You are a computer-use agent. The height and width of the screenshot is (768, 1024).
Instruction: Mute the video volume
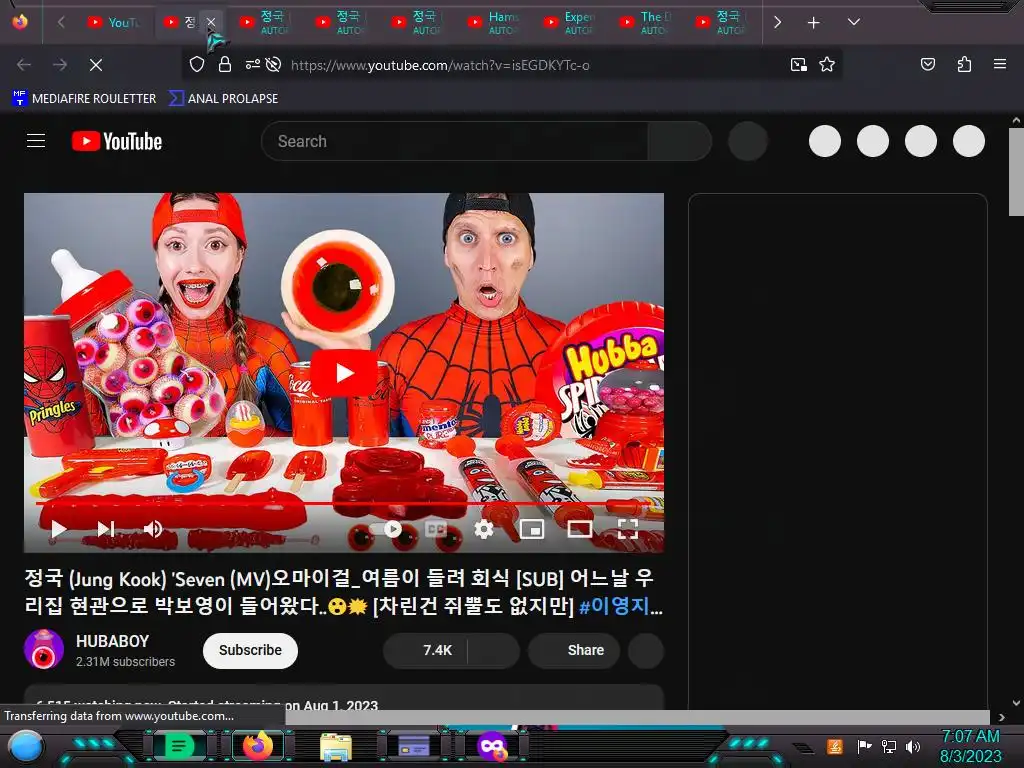point(153,529)
